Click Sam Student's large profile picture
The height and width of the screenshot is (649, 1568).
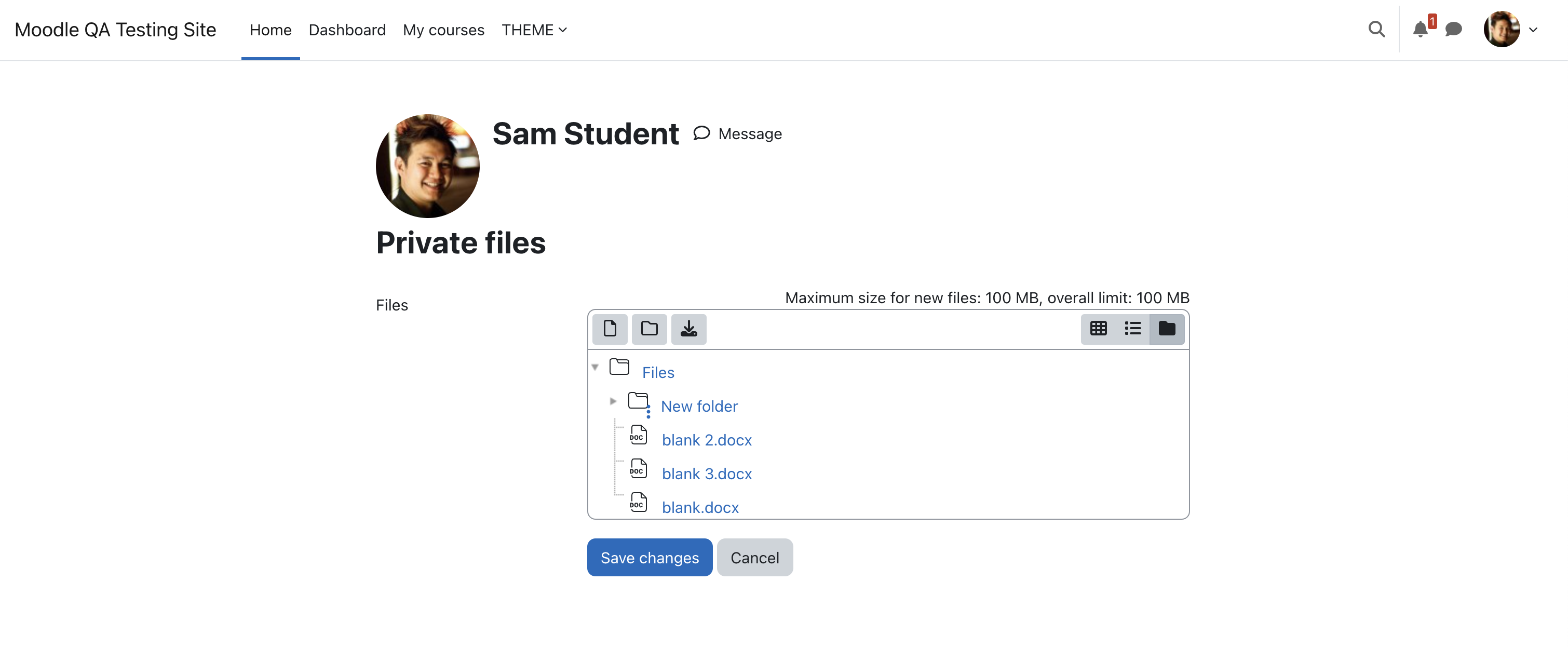[x=427, y=166]
